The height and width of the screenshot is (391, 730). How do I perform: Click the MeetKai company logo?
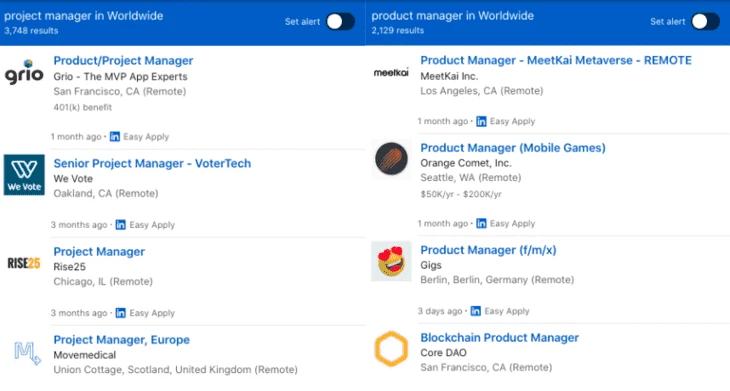(391, 73)
